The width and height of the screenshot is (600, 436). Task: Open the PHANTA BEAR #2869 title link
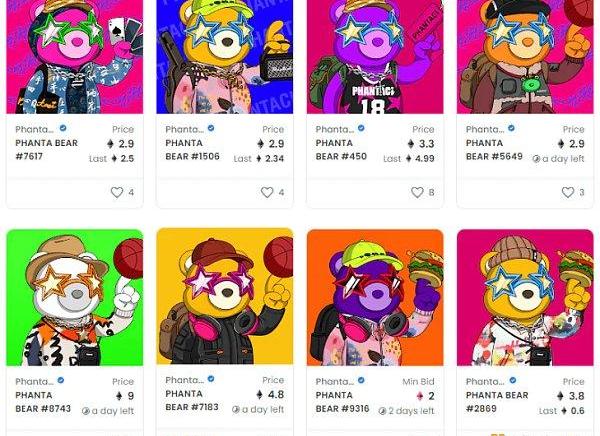[497, 402]
